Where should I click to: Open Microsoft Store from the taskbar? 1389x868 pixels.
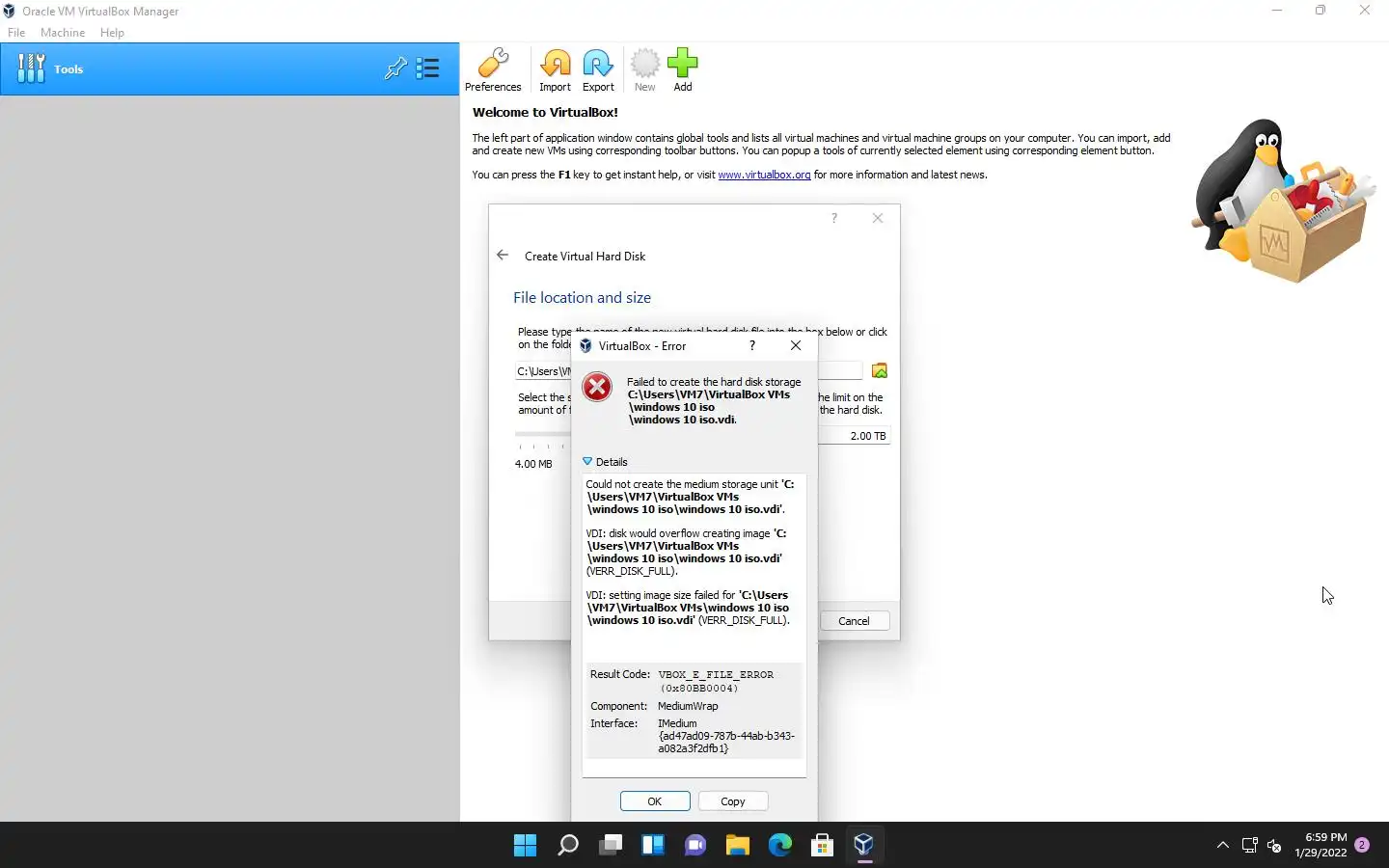click(x=823, y=845)
